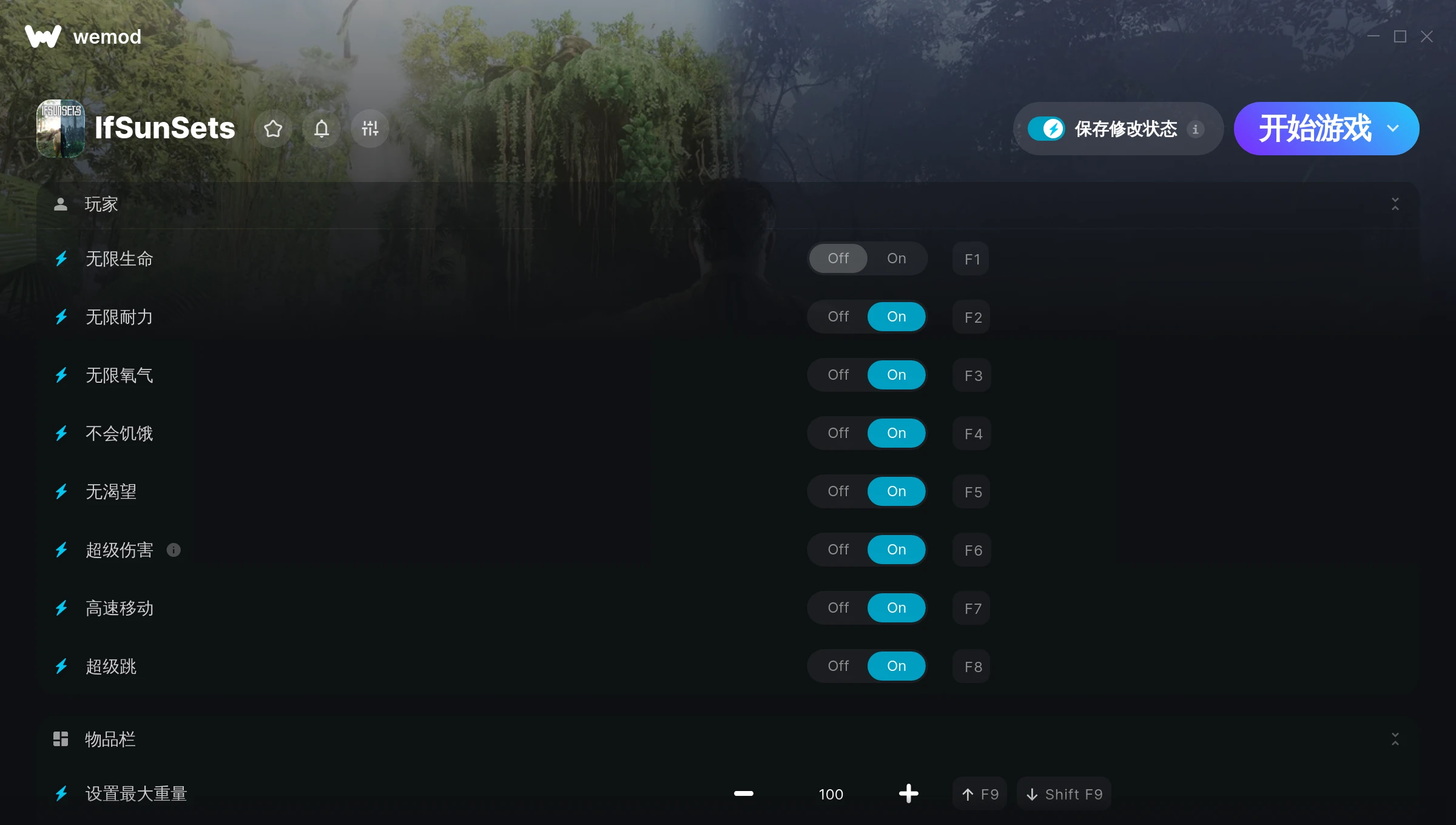
Task: Click the 超级伤害 info tooltip icon
Action: click(x=173, y=550)
